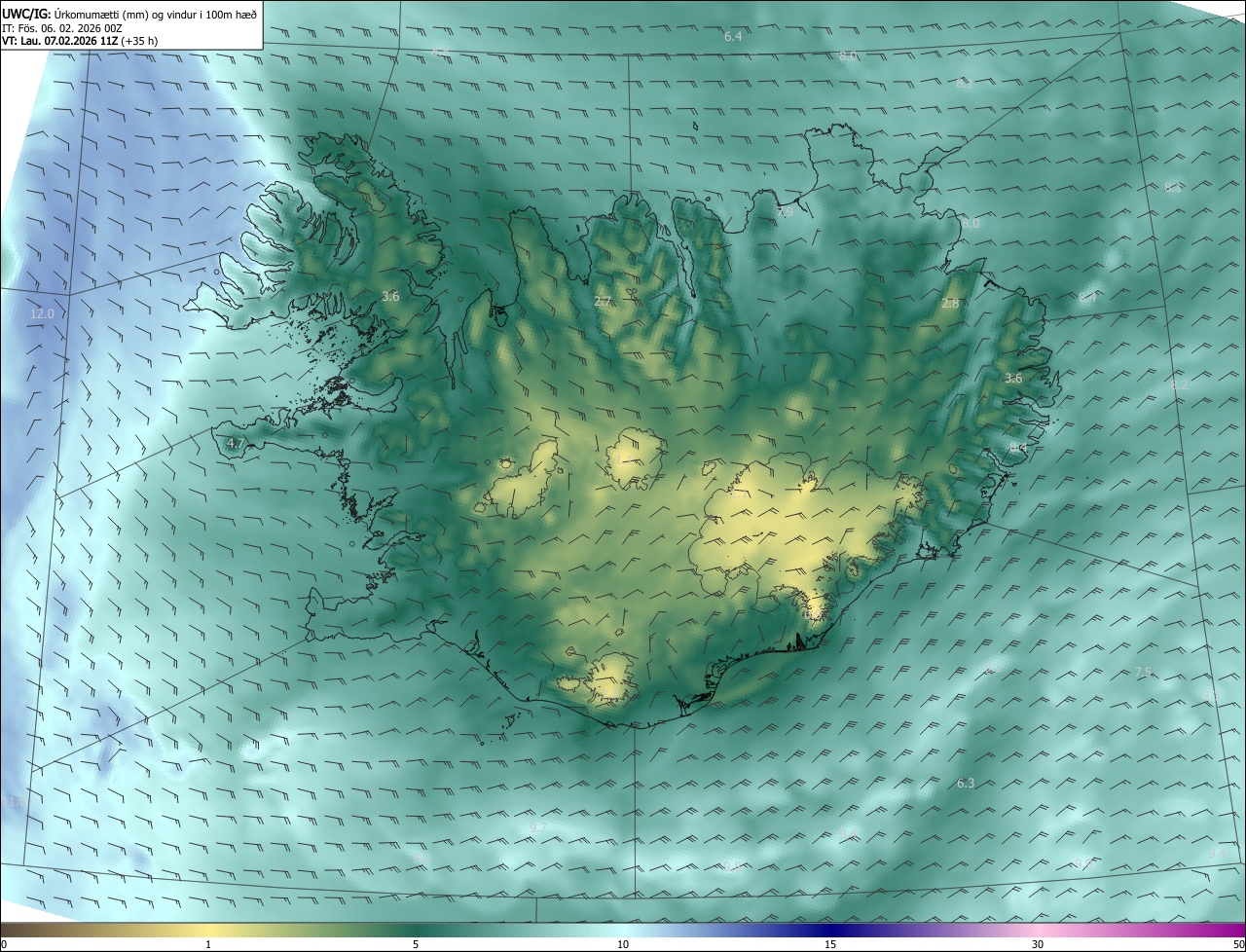The width and height of the screenshot is (1246, 952).
Task: Click the 15 label on the color scale
Action: pos(830,945)
